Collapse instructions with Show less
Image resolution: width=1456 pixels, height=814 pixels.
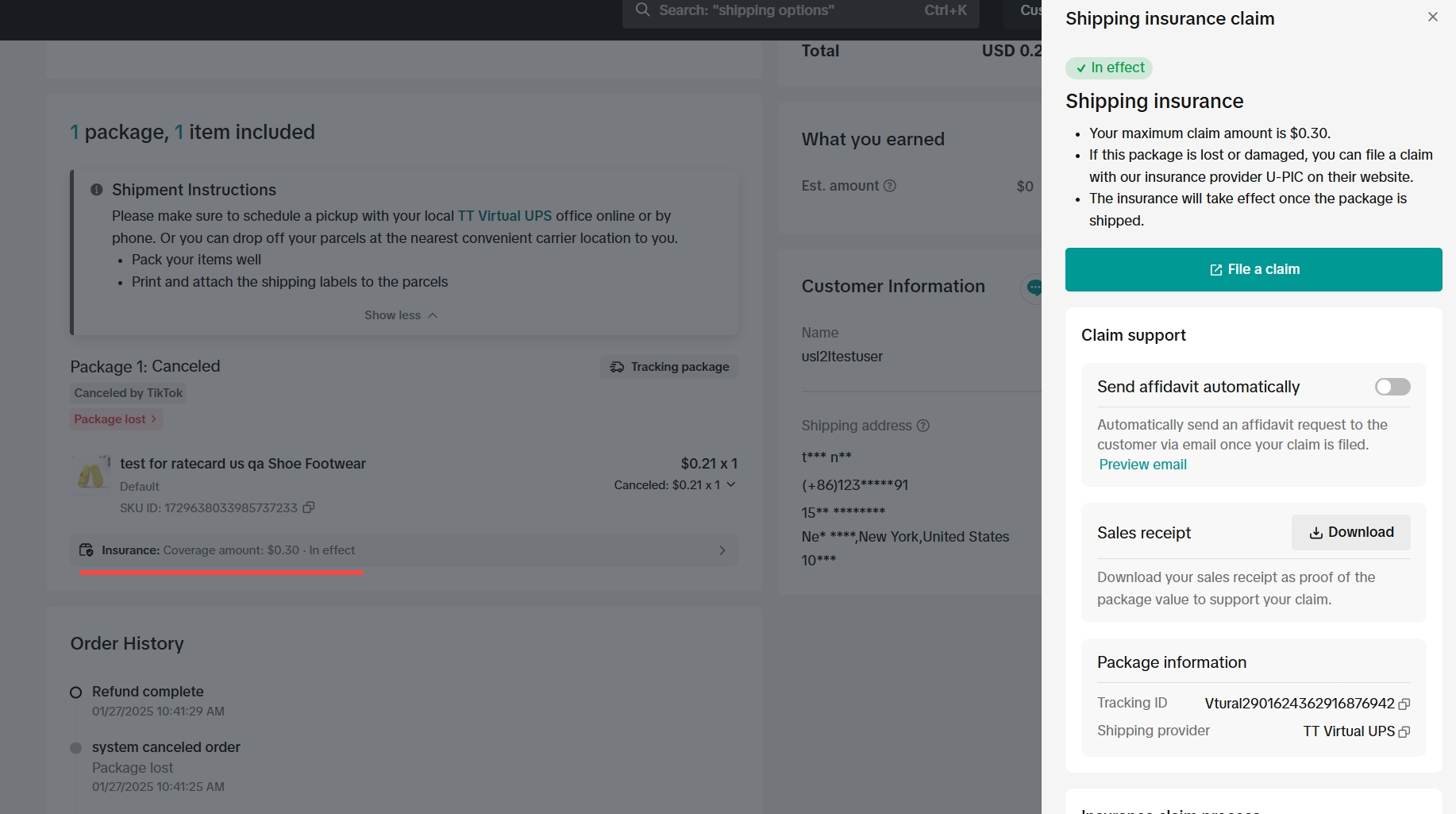(x=400, y=315)
